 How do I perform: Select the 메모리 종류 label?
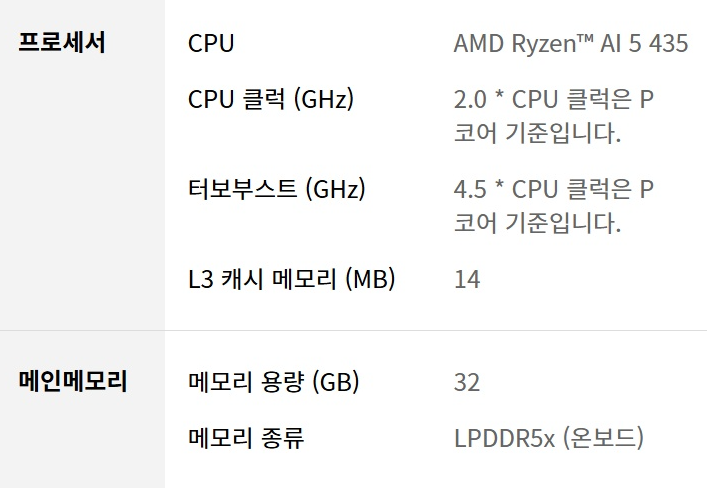click(246, 437)
